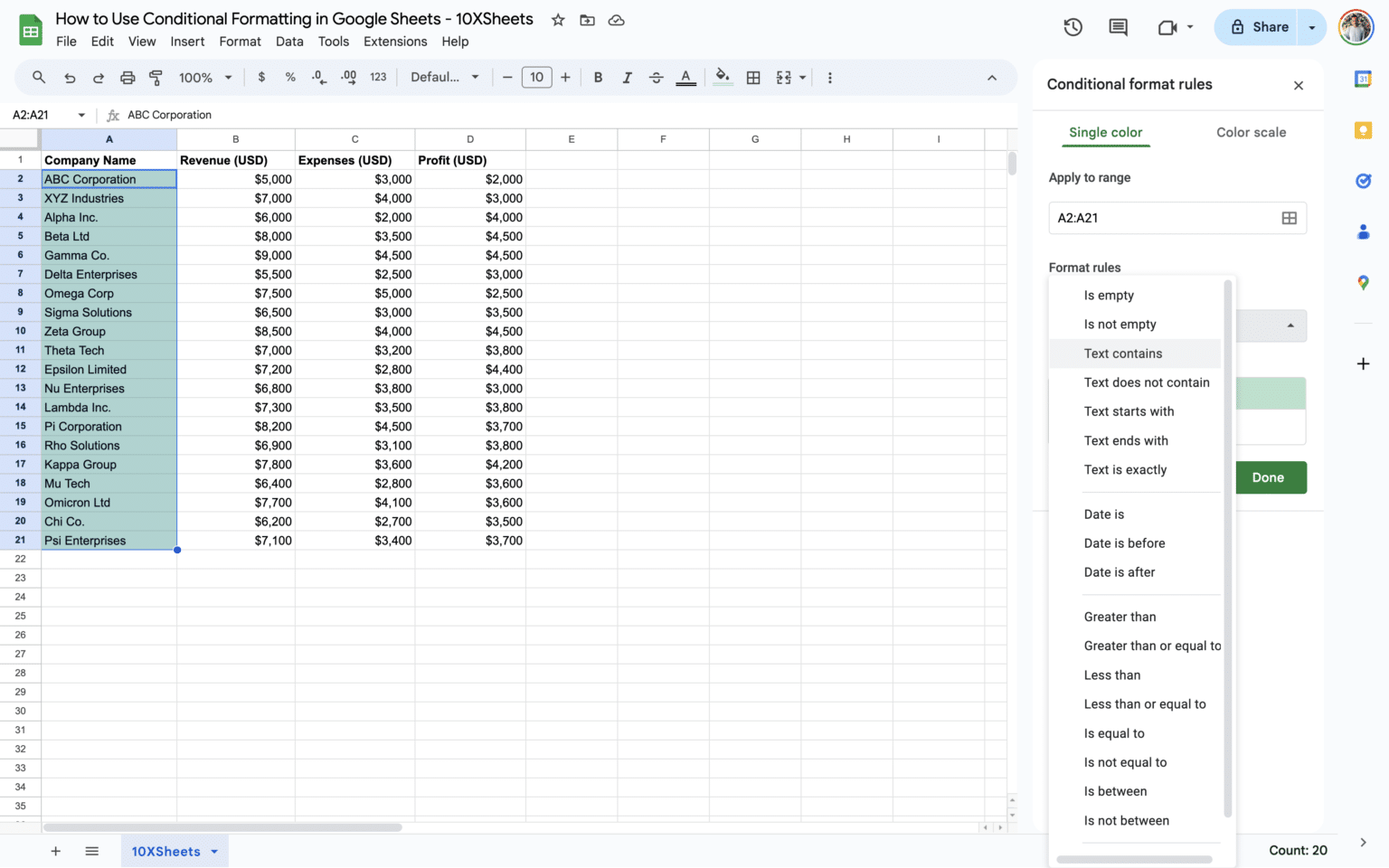
Task: Open the zoom level dropdown
Action: click(204, 78)
